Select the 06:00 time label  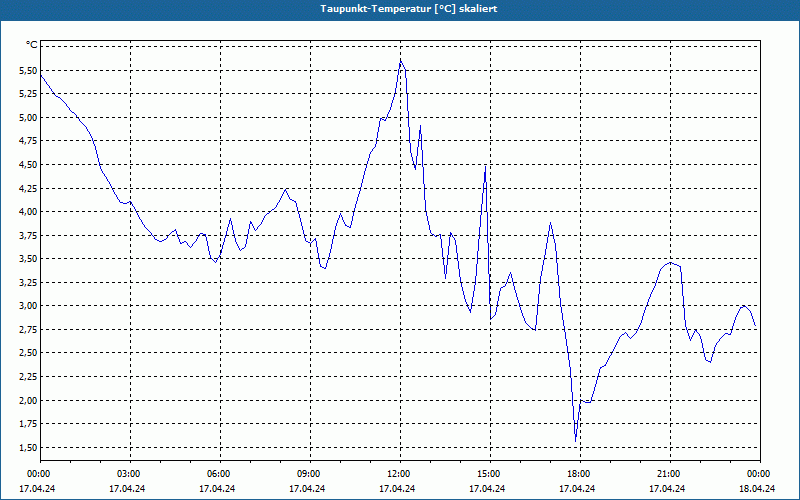[x=220, y=474]
